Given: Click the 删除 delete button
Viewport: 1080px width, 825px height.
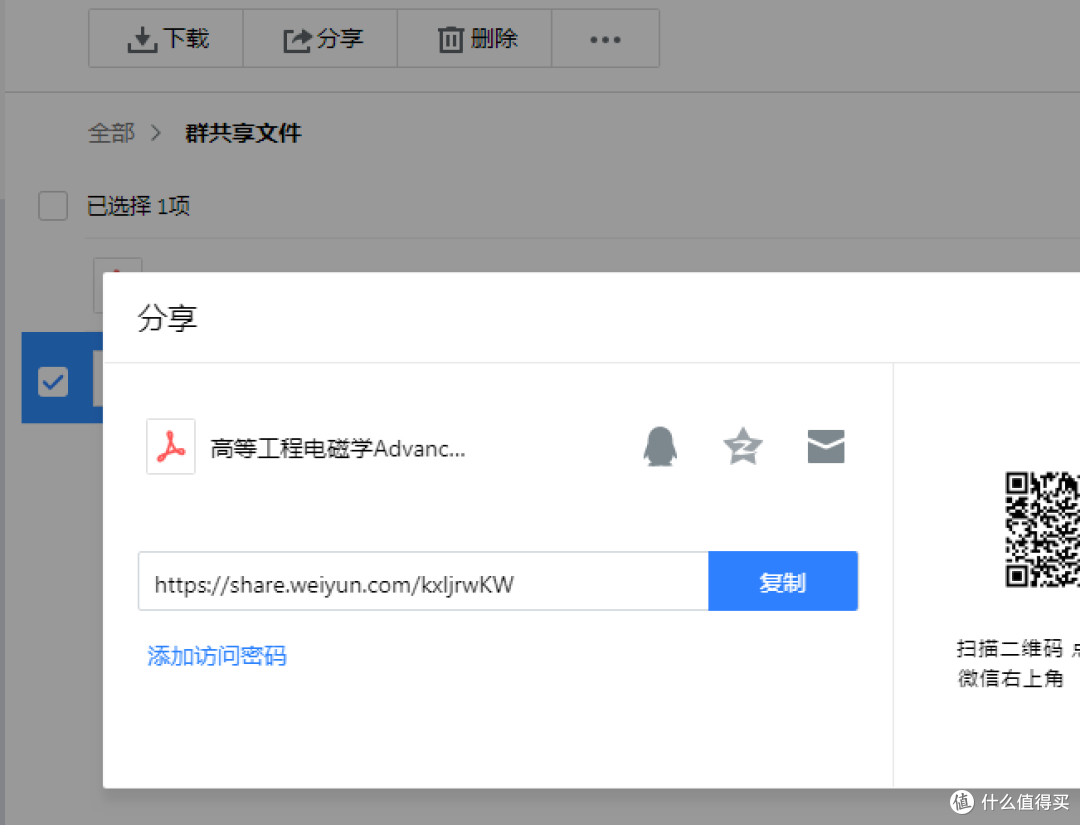Looking at the screenshot, I should click(475, 39).
